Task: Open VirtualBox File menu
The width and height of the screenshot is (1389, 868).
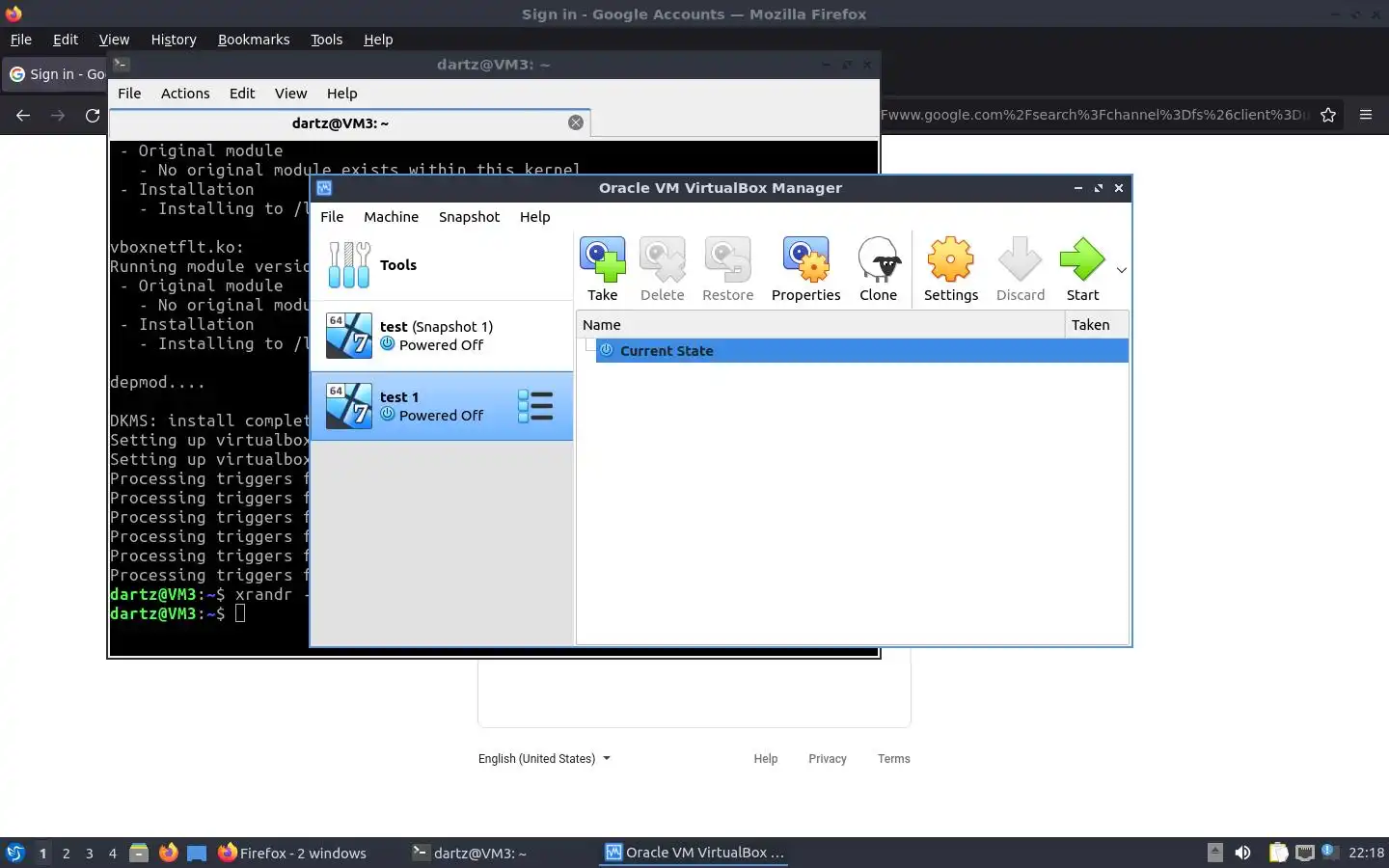Action: point(332,217)
